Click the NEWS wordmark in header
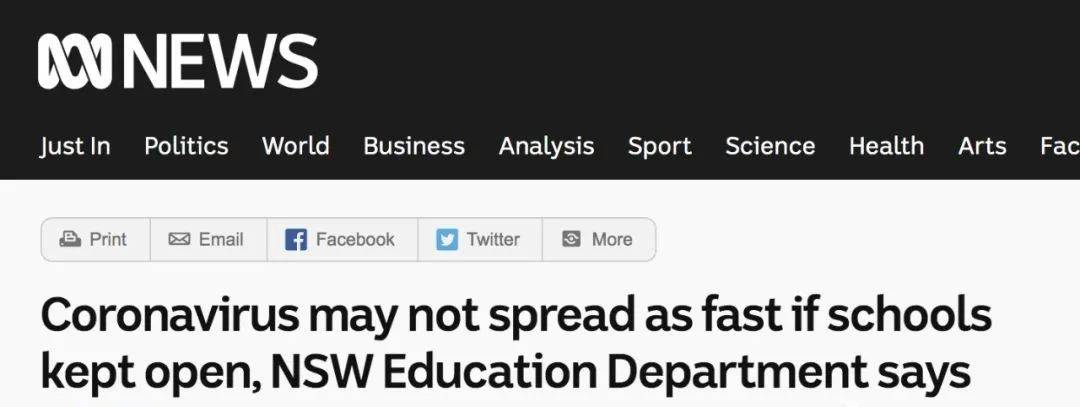The width and height of the screenshot is (1080, 407). (x=220, y=62)
